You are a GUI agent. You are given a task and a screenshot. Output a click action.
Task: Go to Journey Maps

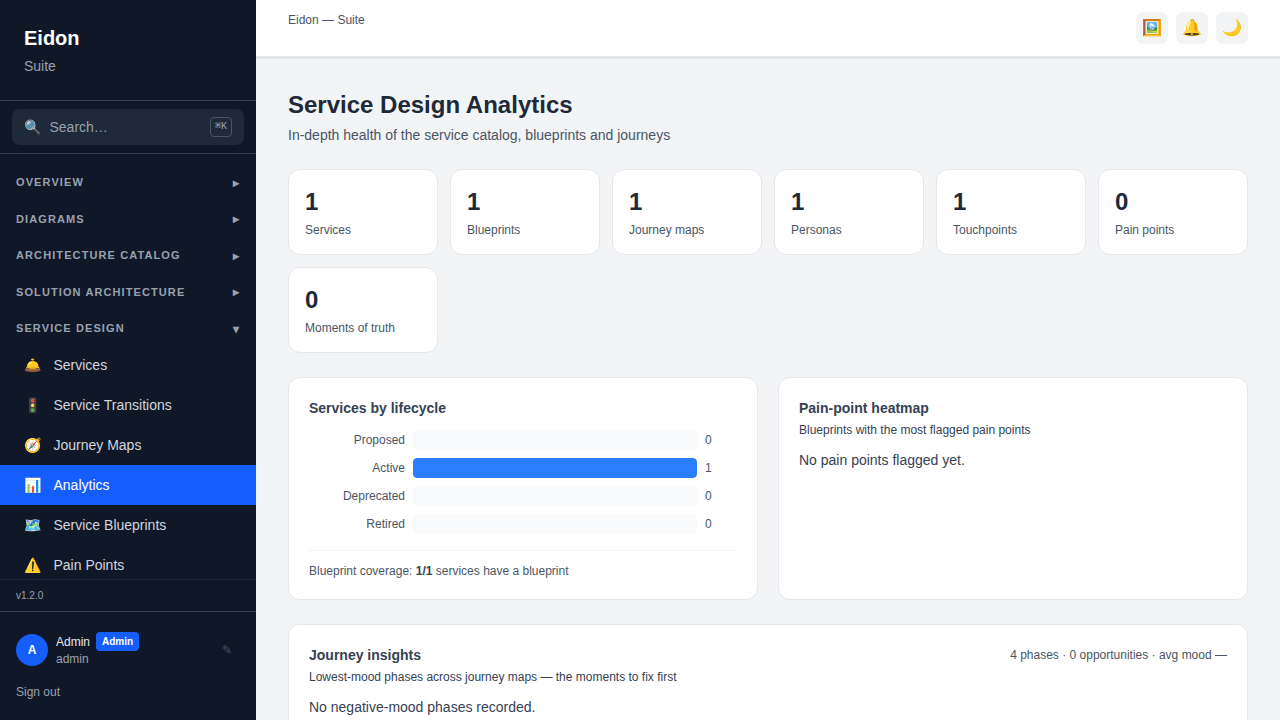(128, 445)
